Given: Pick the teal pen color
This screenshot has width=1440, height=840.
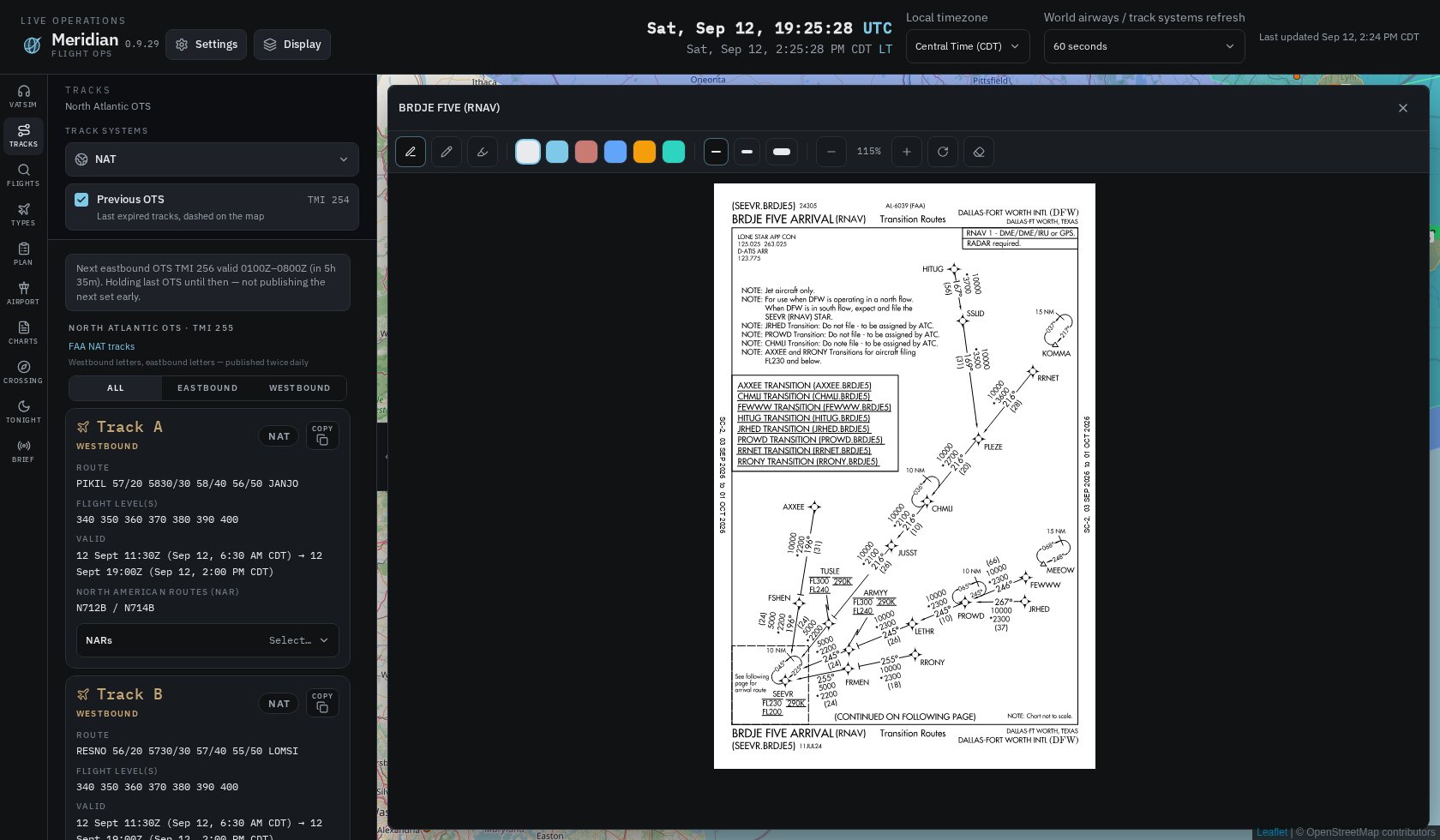Looking at the screenshot, I should [x=674, y=152].
